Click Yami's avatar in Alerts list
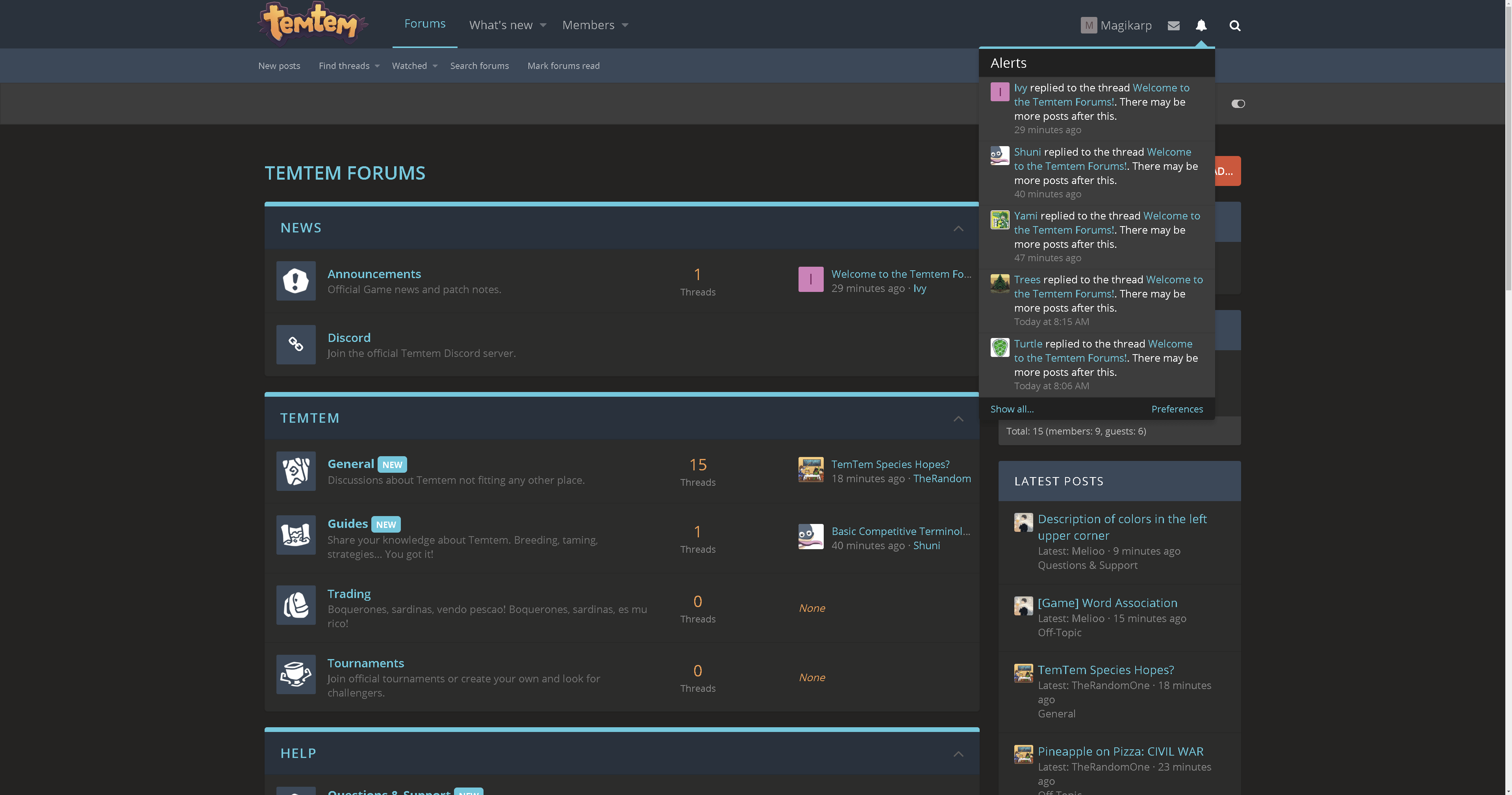1512x795 pixels. [x=1000, y=219]
